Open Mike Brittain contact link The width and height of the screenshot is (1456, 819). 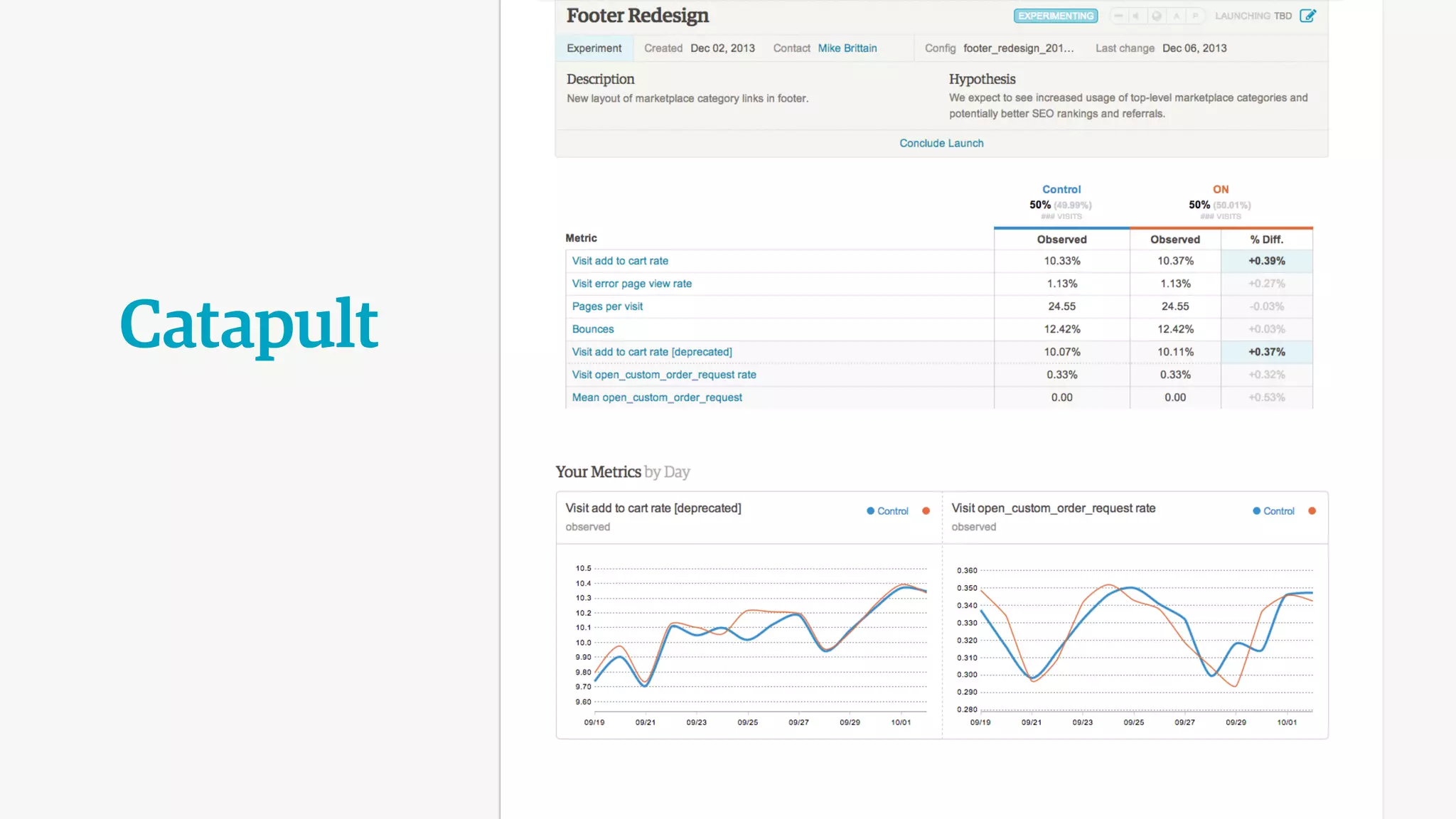847,48
